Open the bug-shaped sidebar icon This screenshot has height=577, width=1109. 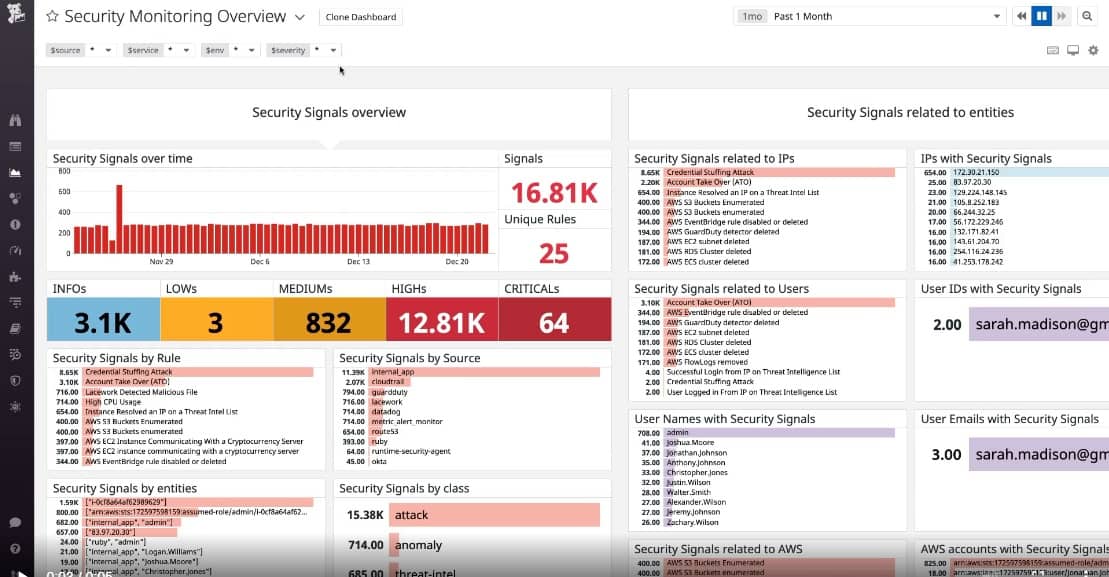click(x=16, y=407)
